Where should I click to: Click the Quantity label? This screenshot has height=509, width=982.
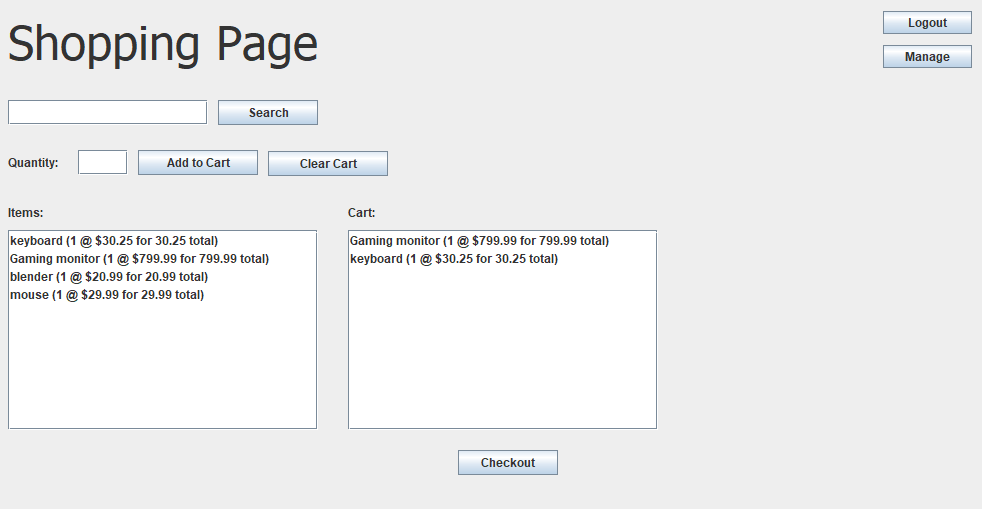(x=33, y=163)
